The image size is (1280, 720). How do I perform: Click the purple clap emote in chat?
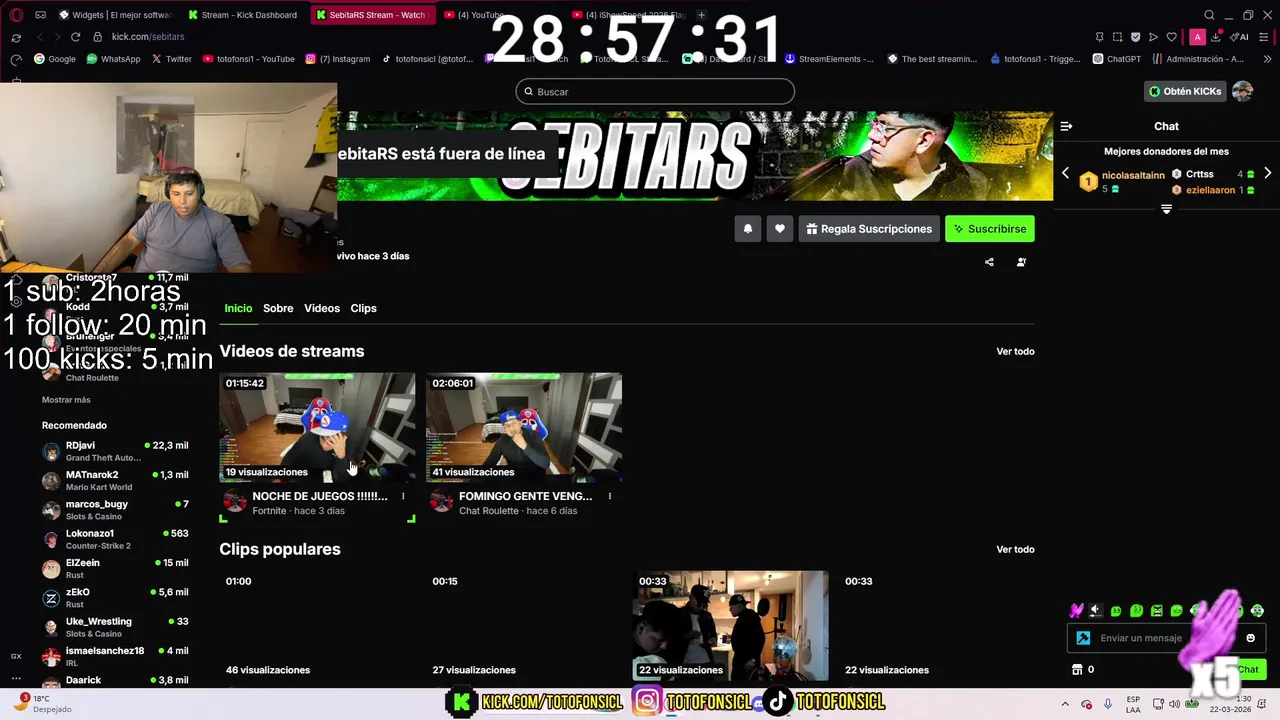tap(1076, 610)
